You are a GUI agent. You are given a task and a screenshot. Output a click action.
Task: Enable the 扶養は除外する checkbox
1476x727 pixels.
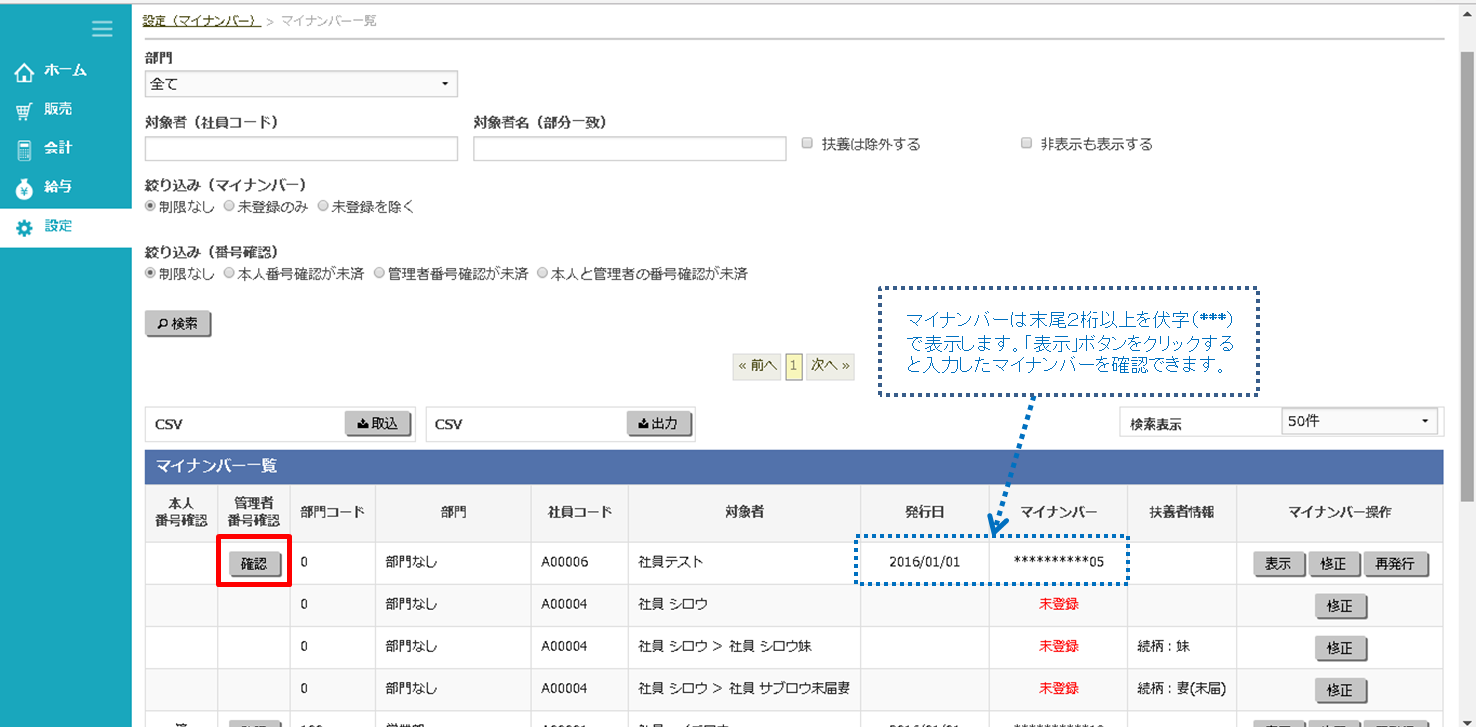click(808, 144)
